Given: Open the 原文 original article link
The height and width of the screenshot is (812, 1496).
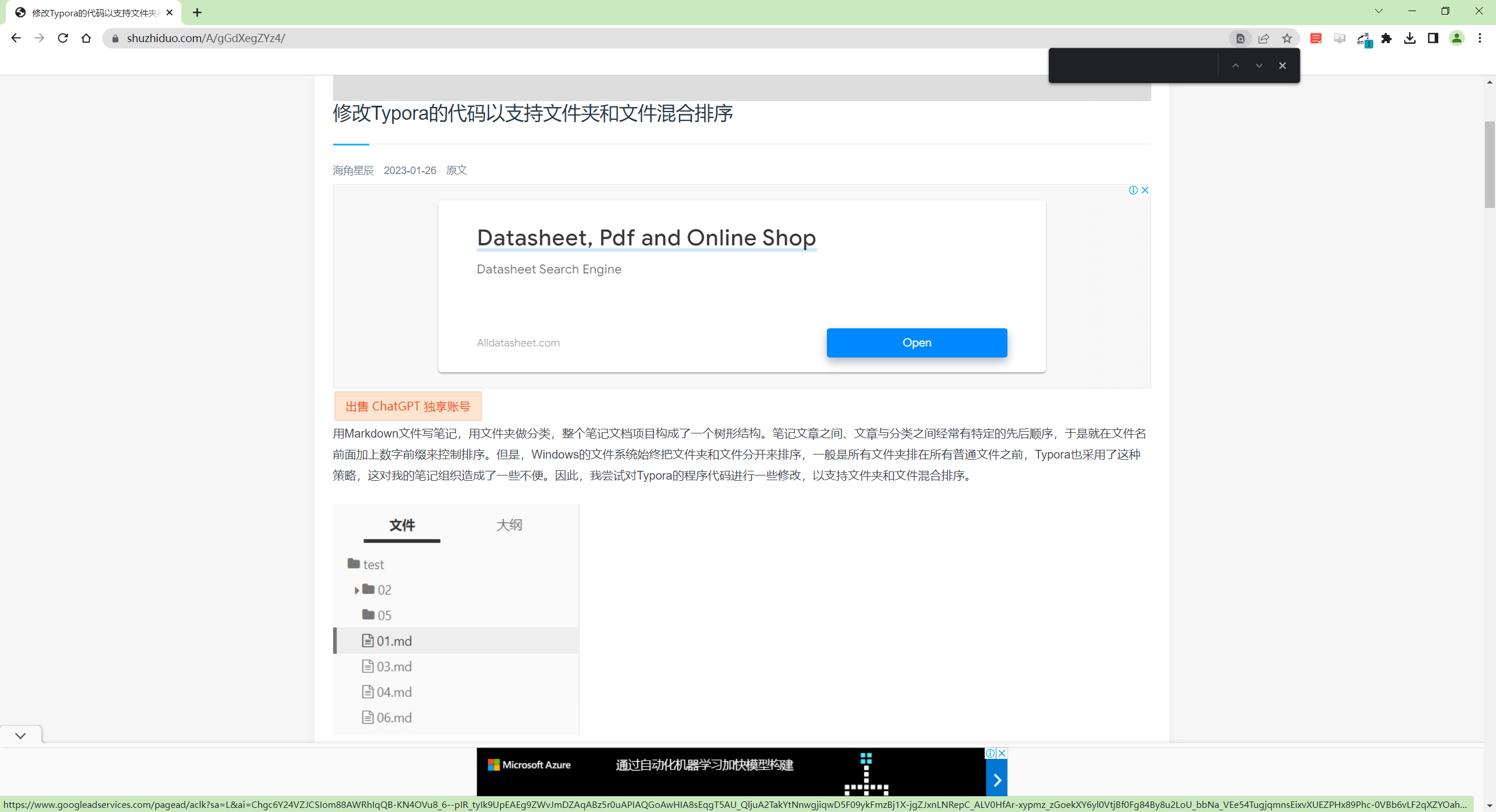Looking at the screenshot, I should (x=456, y=170).
